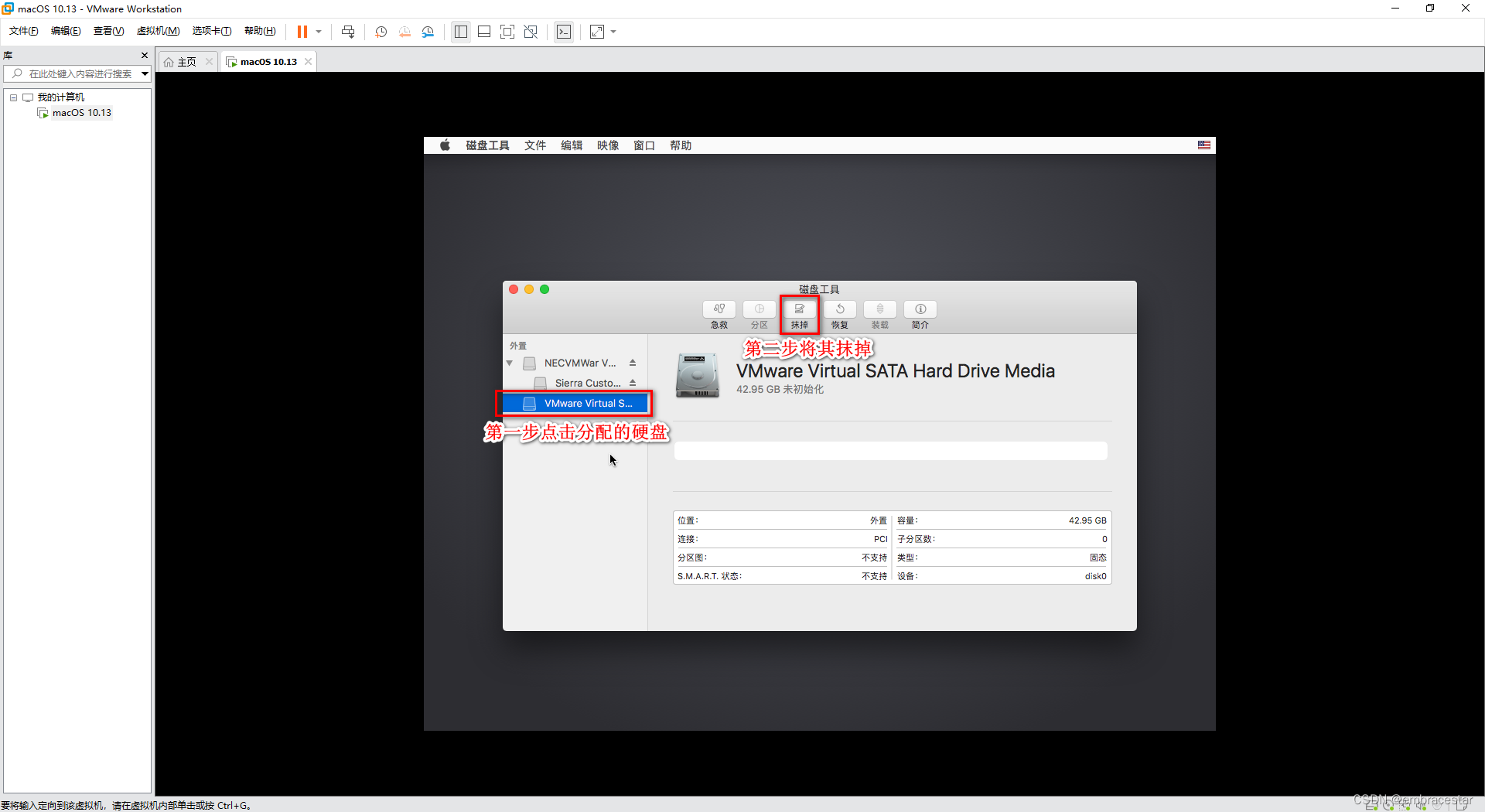Image resolution: width=1485 pixels, height=812 pixels.
Task: Open the stretch display dropdown arrow
Action: tap(613, 32)
